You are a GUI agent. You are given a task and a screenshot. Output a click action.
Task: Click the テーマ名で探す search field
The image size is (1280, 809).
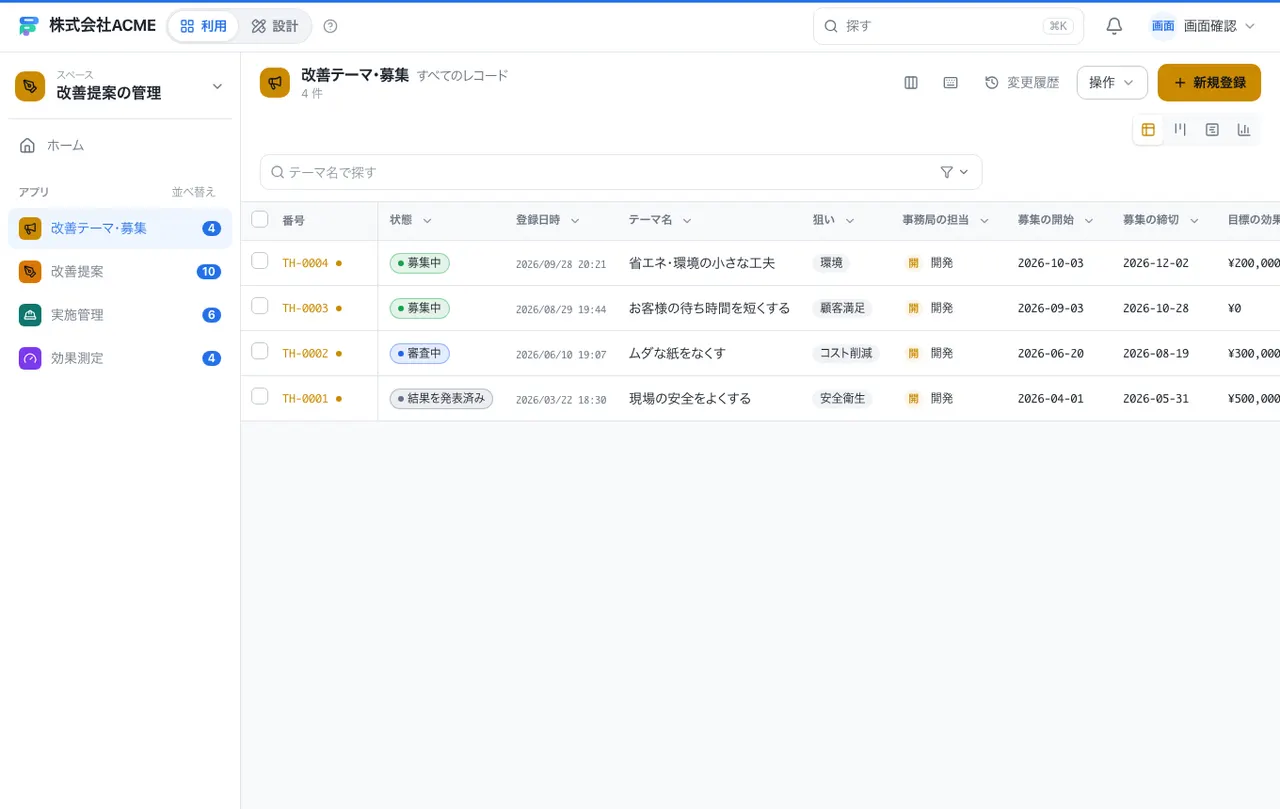[x=621, y=172]
